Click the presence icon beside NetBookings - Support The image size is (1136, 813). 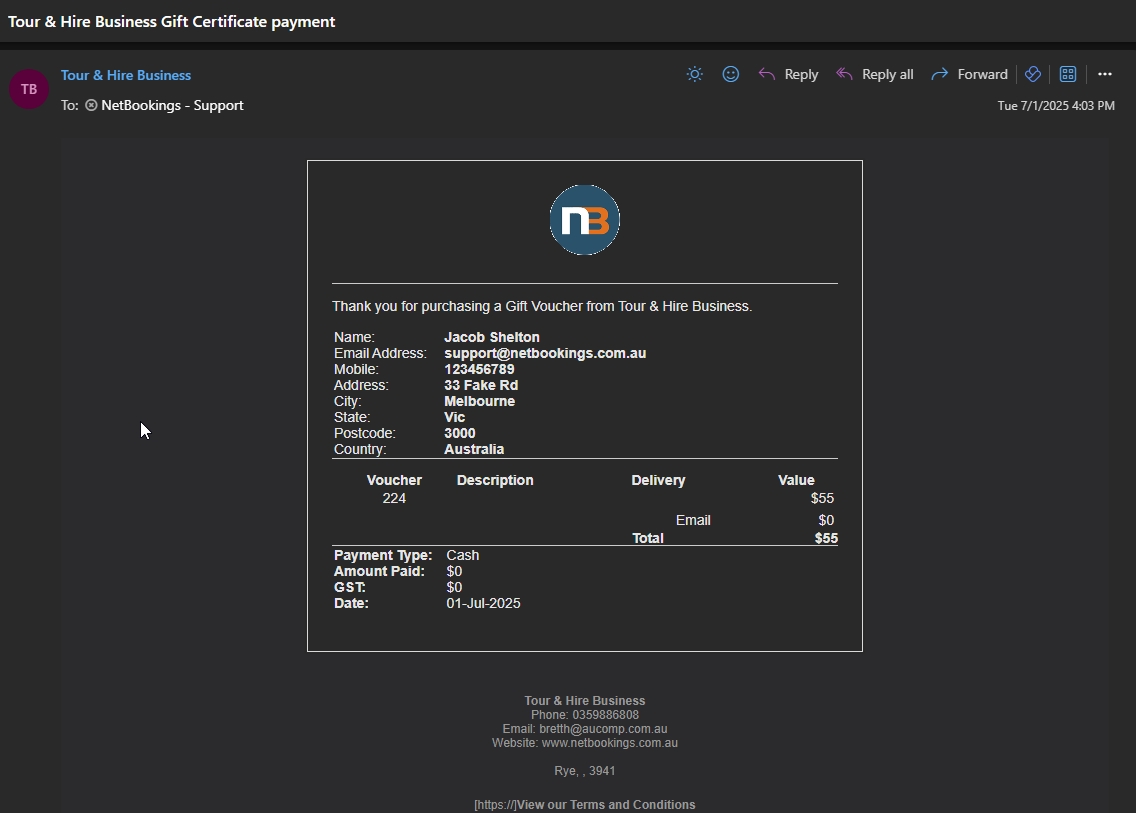[x=91, y=105]
